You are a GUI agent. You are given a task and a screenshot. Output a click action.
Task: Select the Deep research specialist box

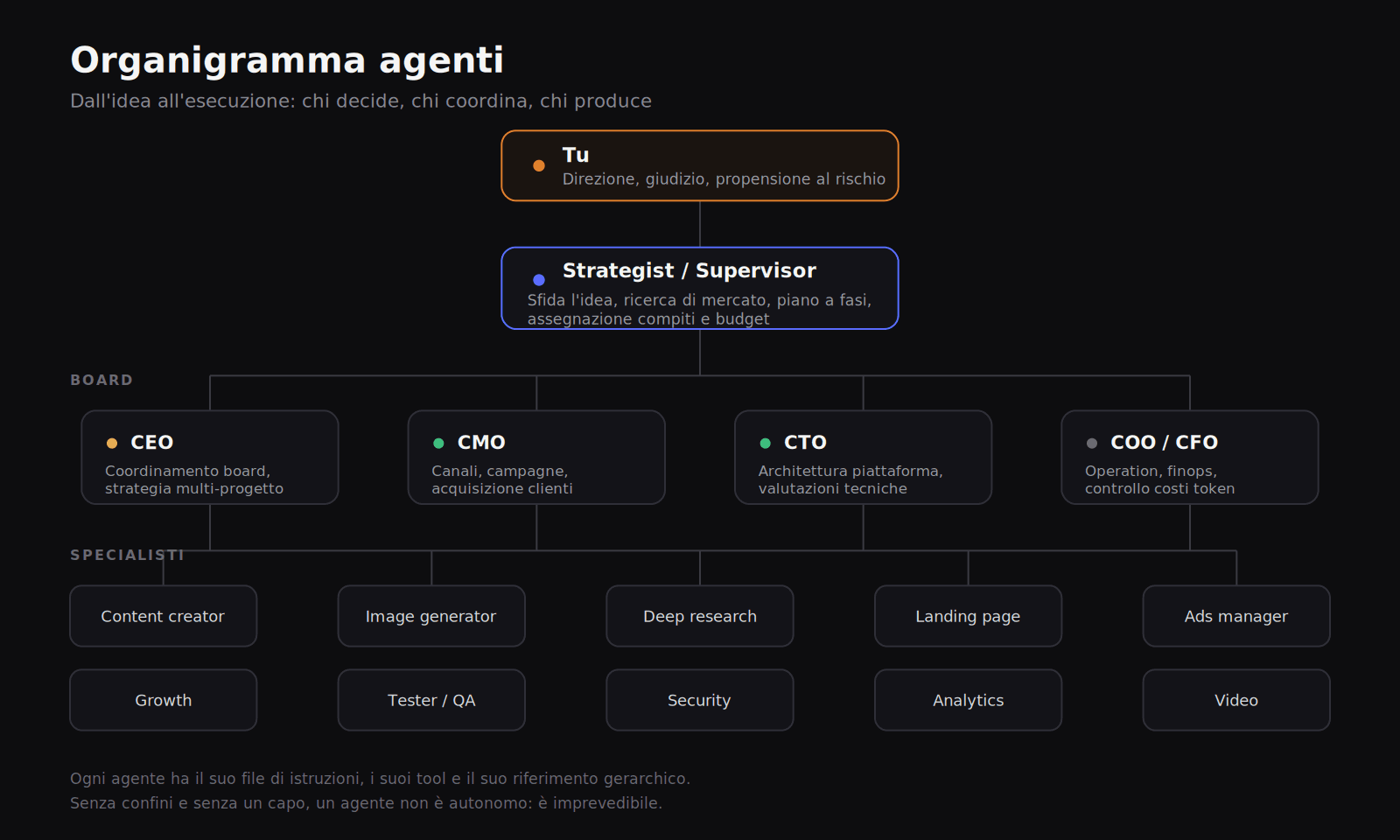[700, 616]
